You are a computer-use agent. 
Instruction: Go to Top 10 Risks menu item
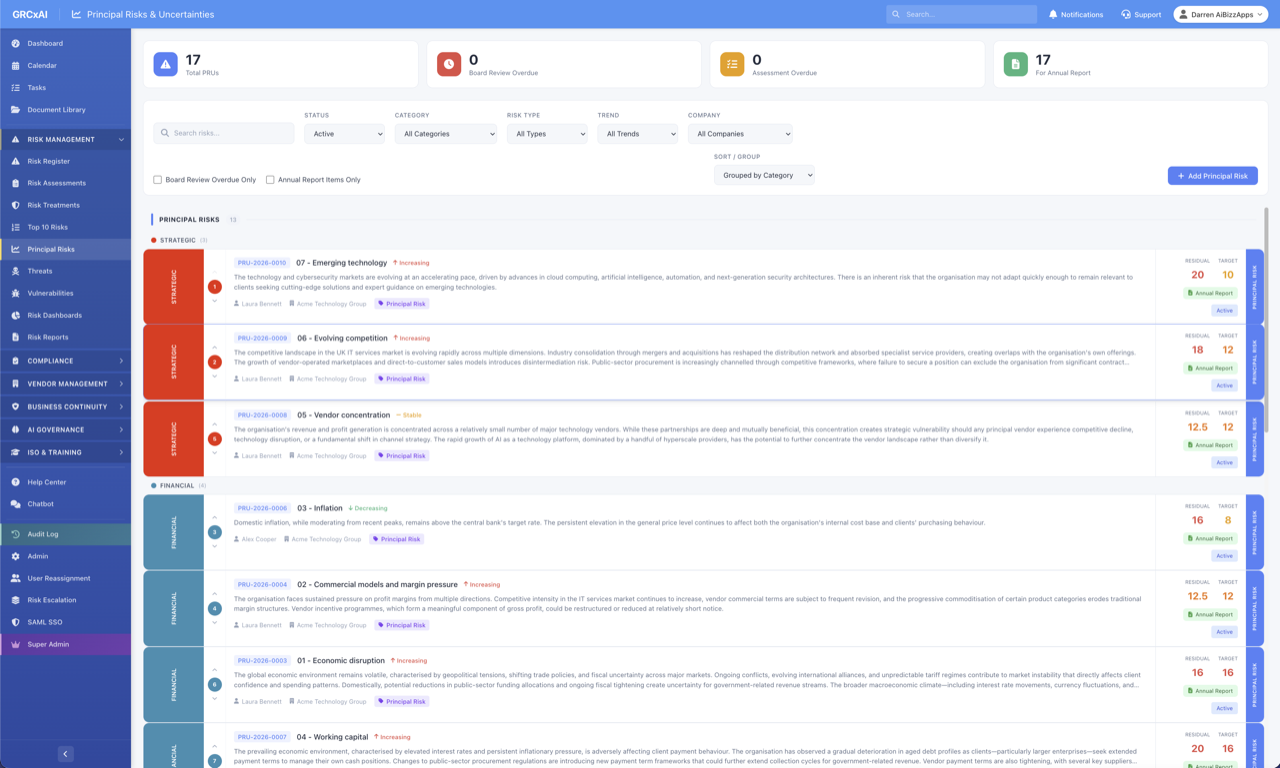pos(47,227)
